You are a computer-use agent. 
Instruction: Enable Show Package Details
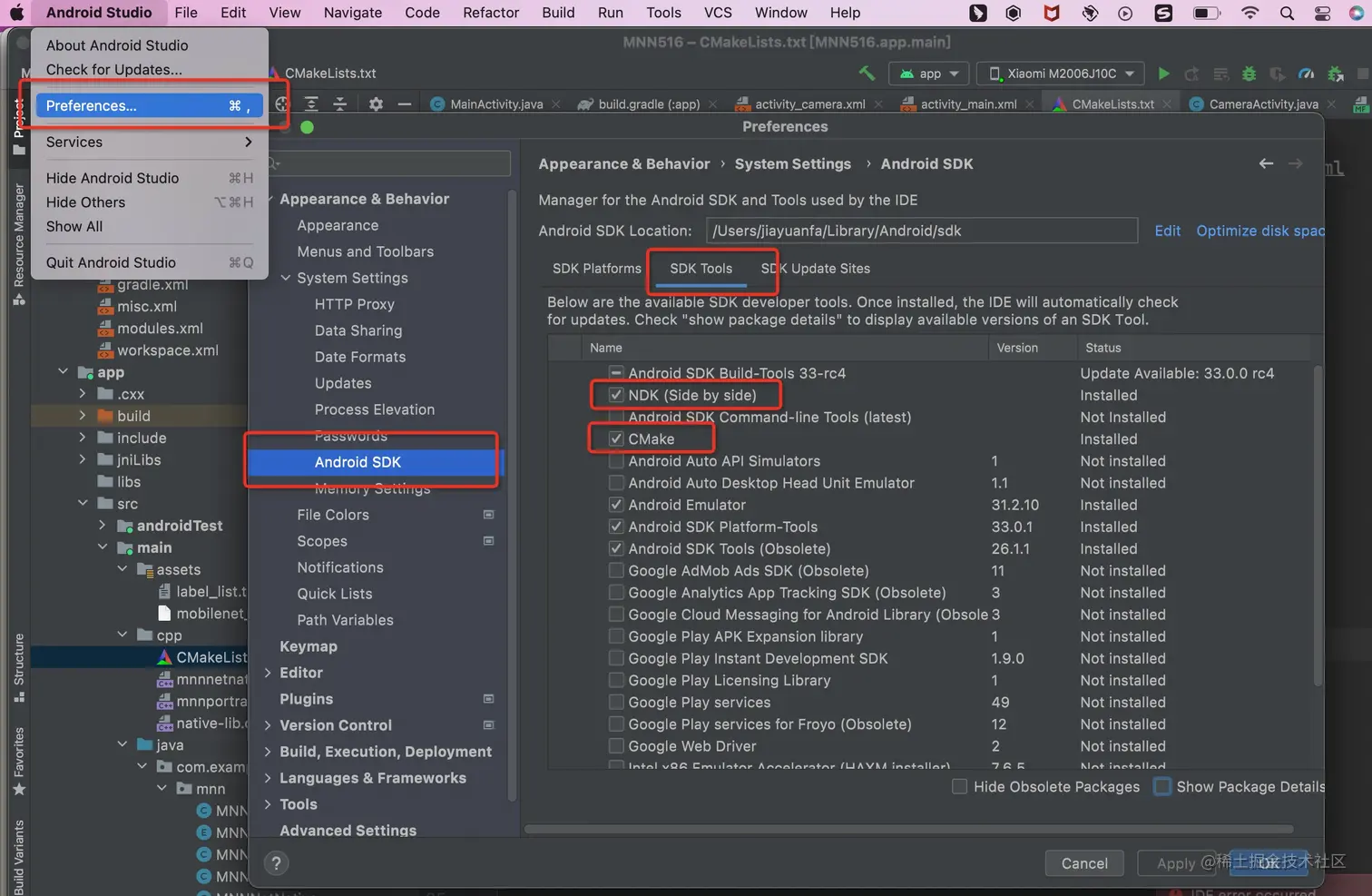[x=1162, y=786]
